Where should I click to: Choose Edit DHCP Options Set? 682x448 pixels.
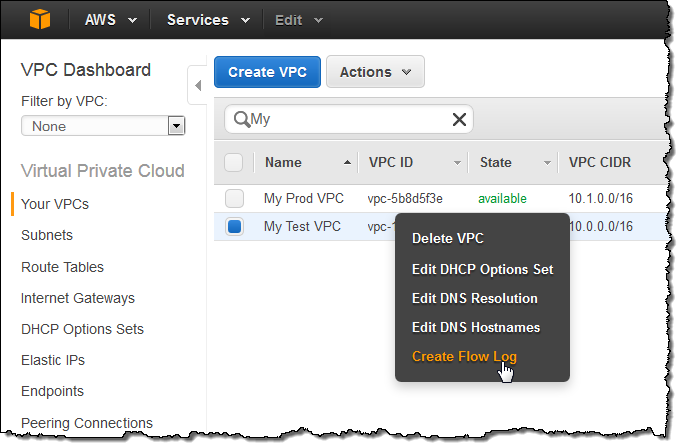[482, 269]
